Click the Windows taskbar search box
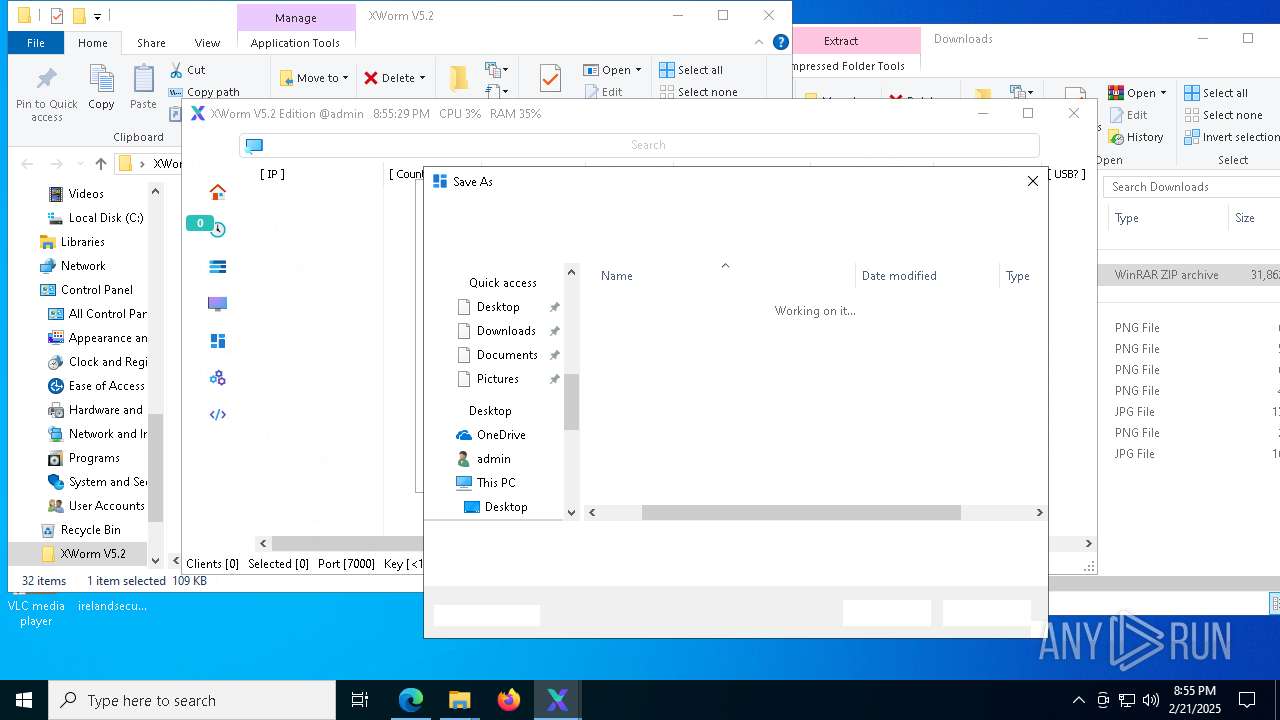 tap(192, 700)
